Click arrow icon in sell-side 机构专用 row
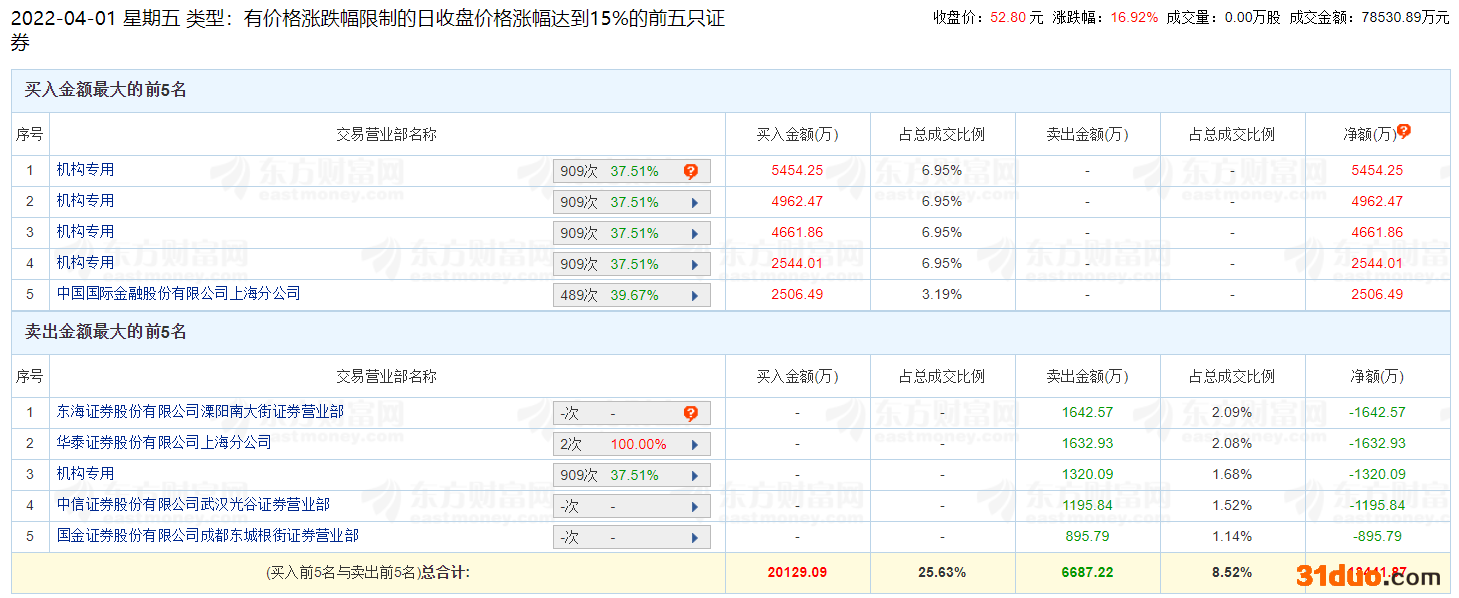 tap(694, 475)
